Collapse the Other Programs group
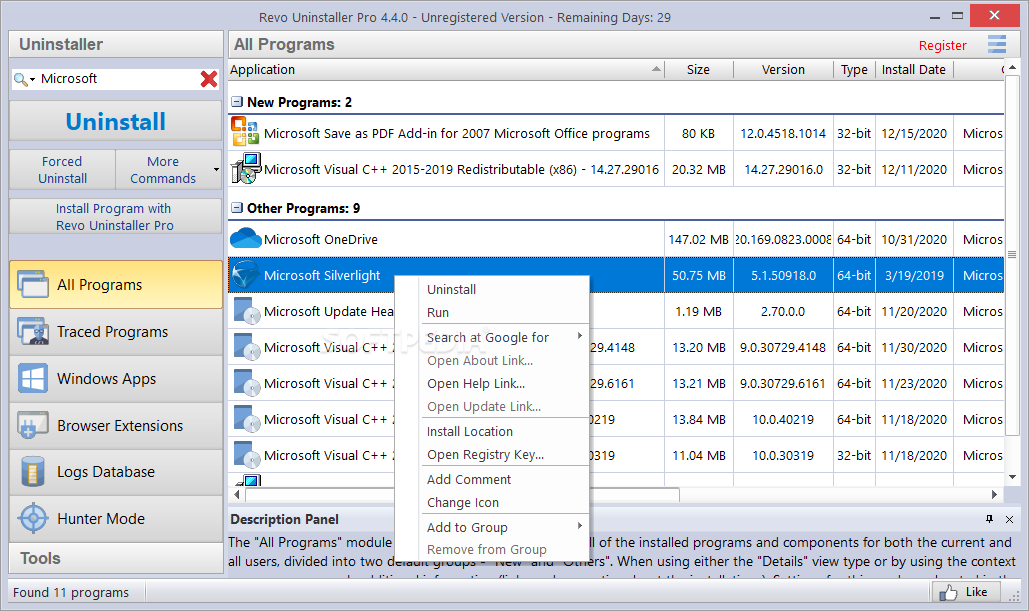This screenshot has width=1029, height=611. tap(238, 208)
